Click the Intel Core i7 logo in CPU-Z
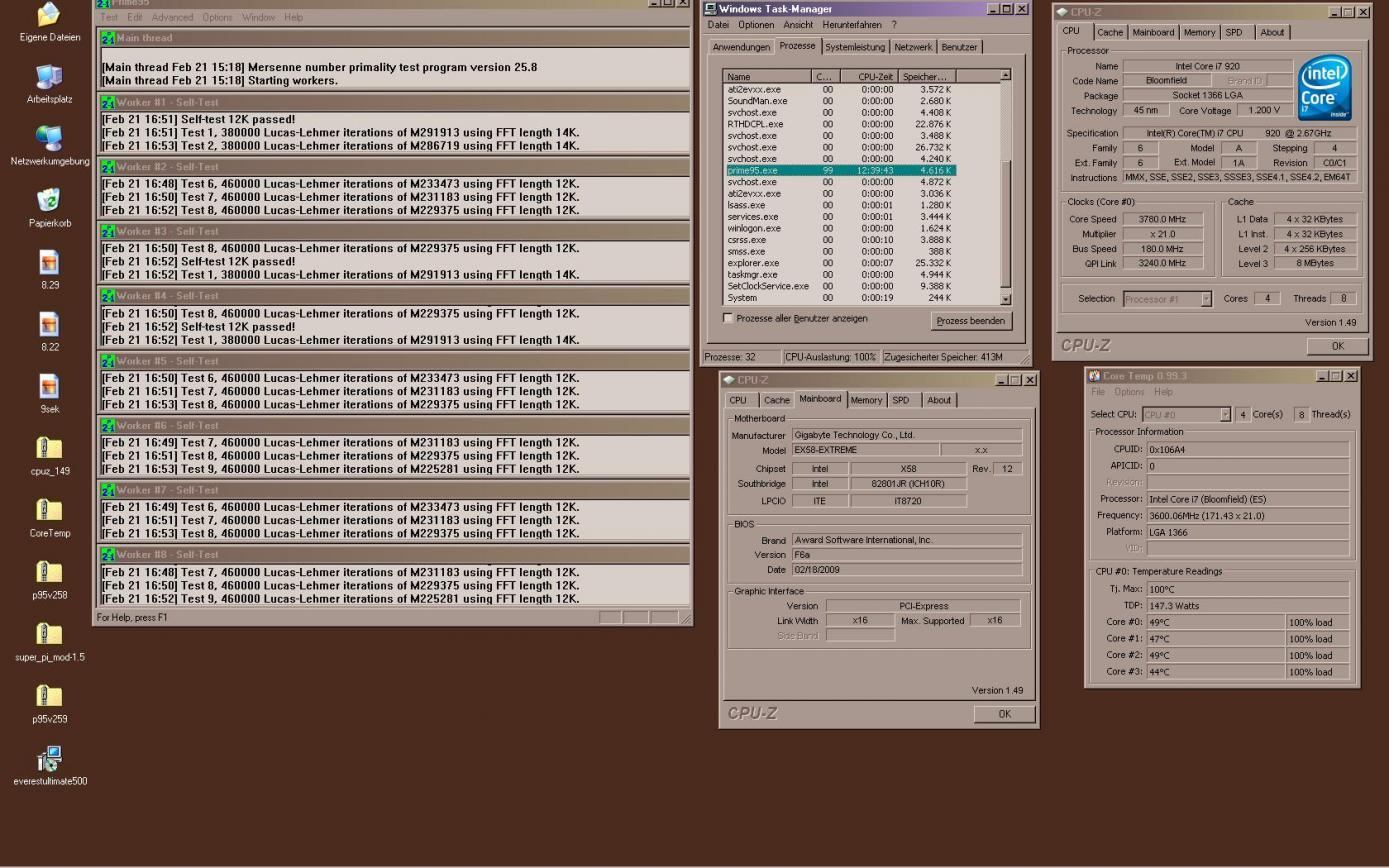 [1324, 87]
